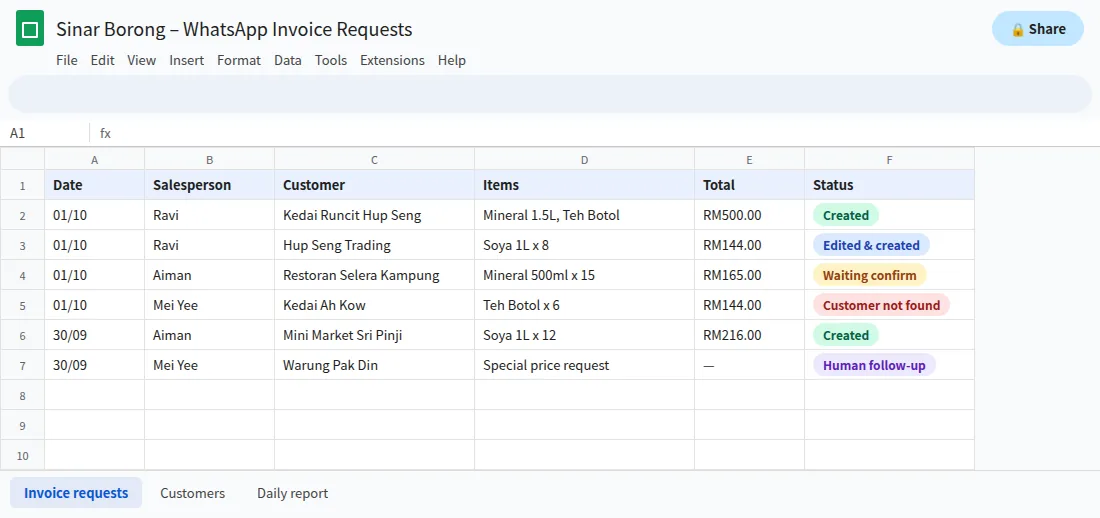
Task: Click the fx formula bar
Action: [x=596, y=133]
